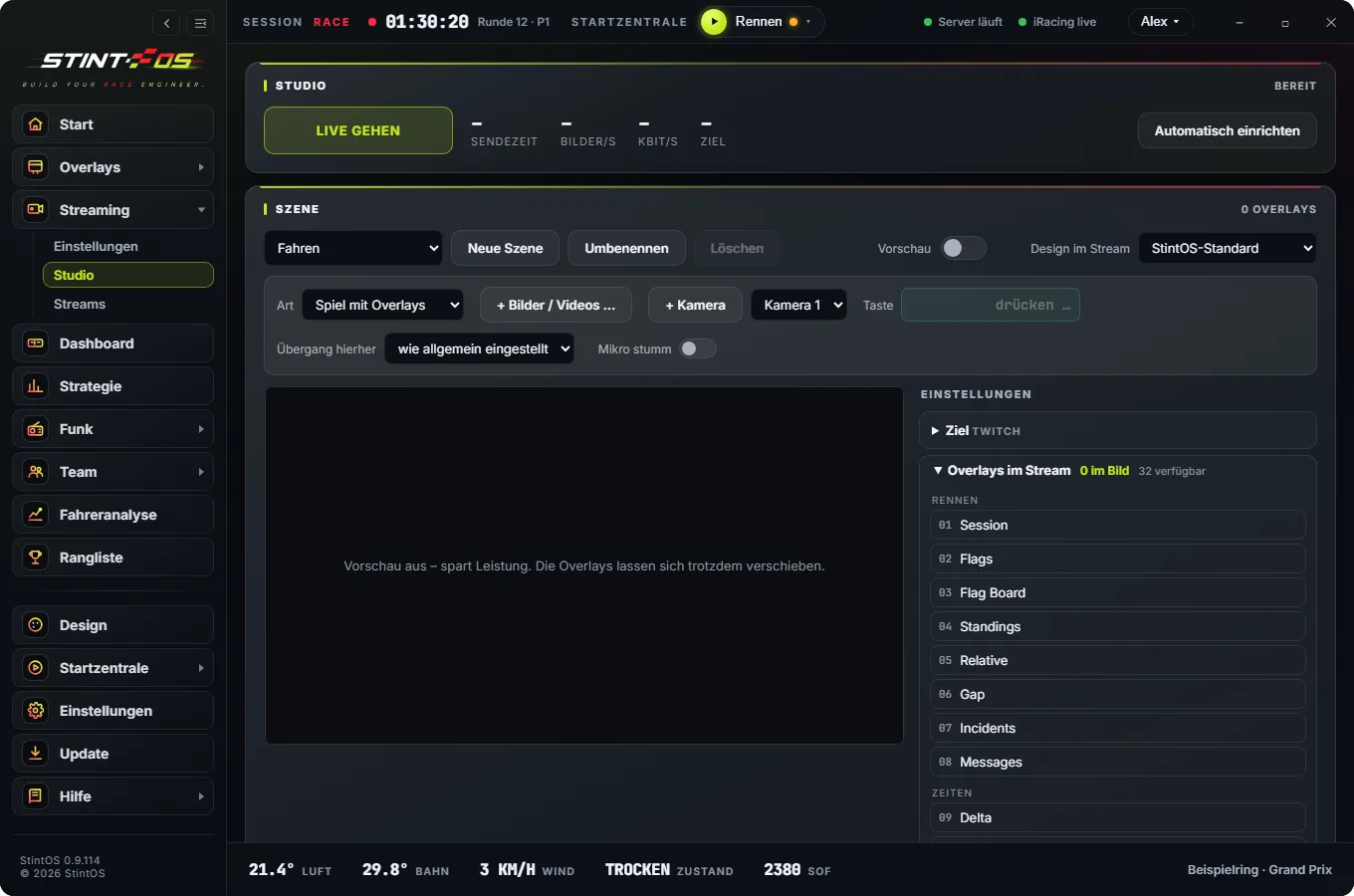Click the Overlays sidebar icon
The width and height of the screenshot is (1354, 896).
click(x=36, y=167)
